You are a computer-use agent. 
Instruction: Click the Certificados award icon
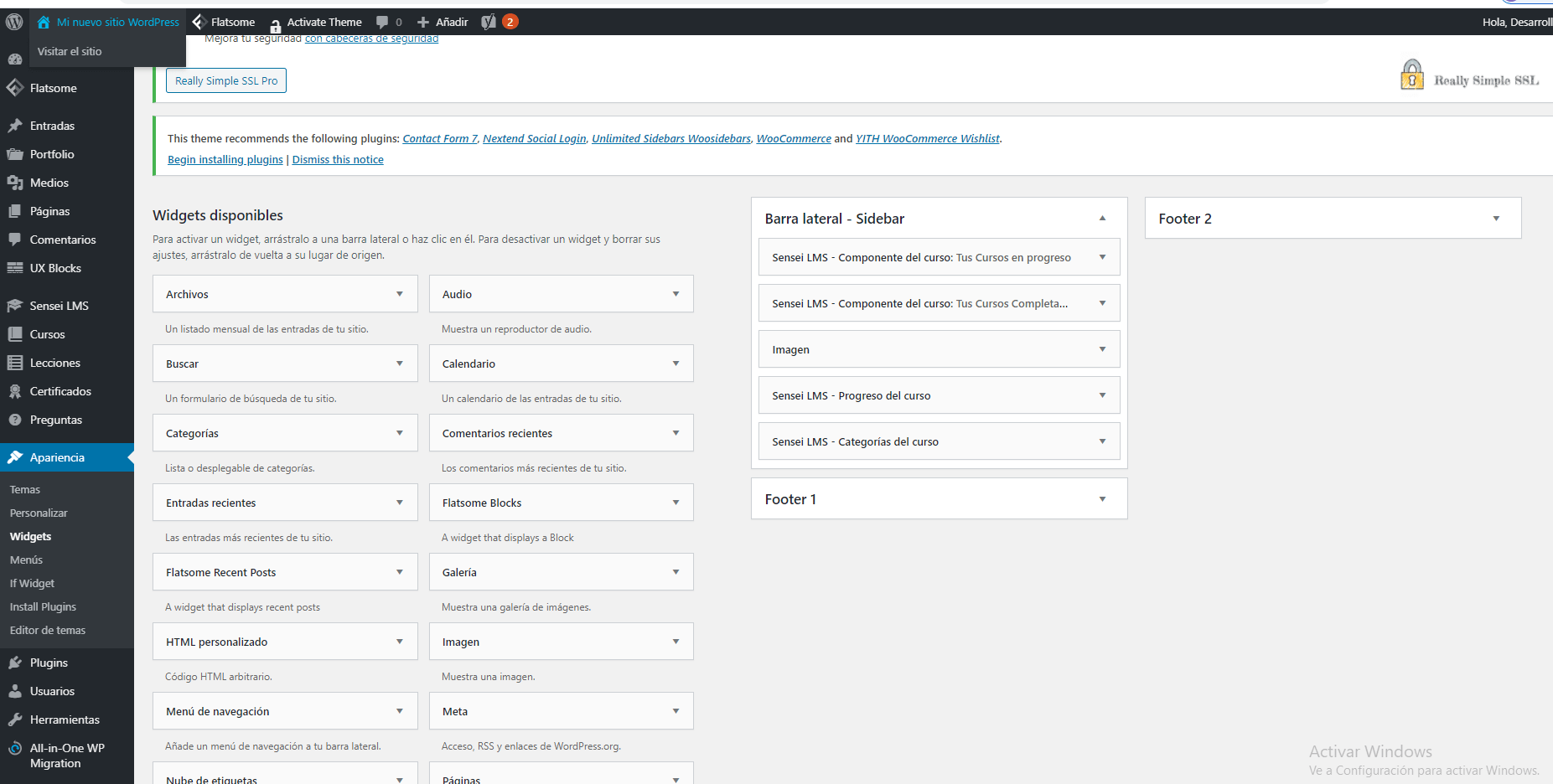pyautogui.click(x=14, y=391)
